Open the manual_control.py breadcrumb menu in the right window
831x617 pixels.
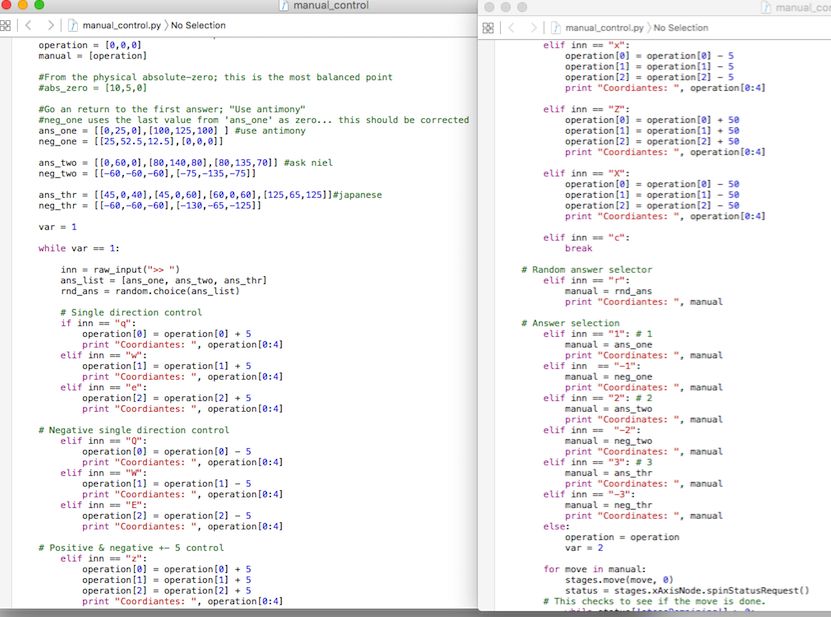604,27
